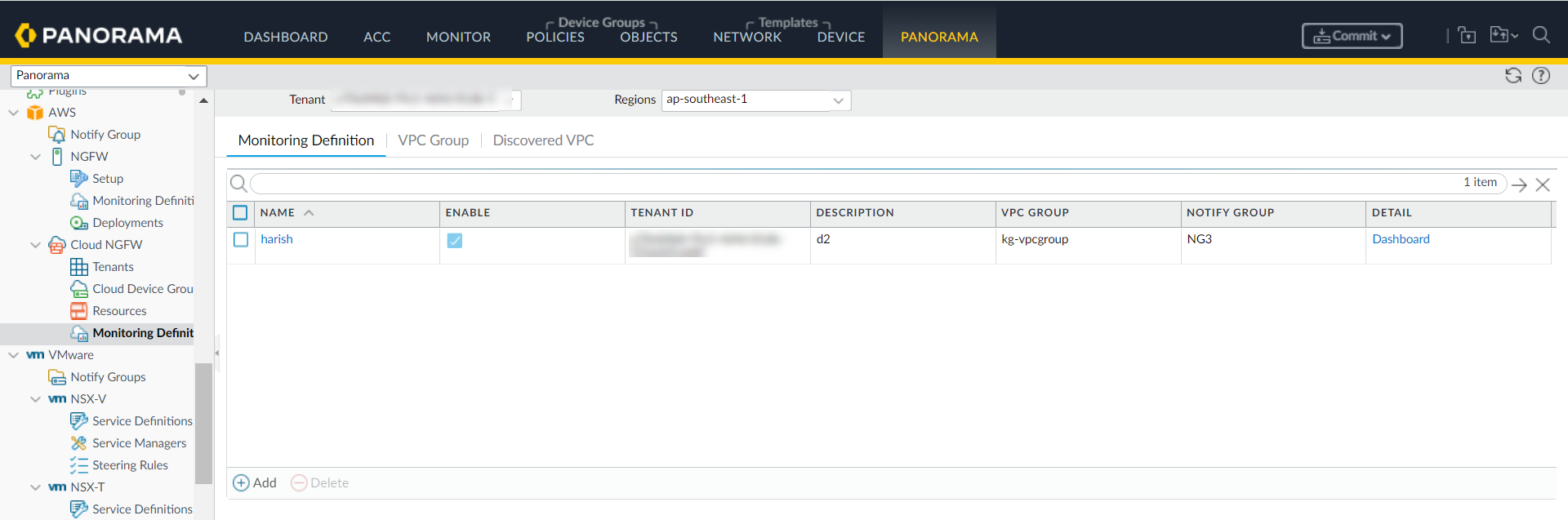Open the help question mark icon
Image resolution: width=1568 pixels, height=520 pixels.
[1540, 76]
